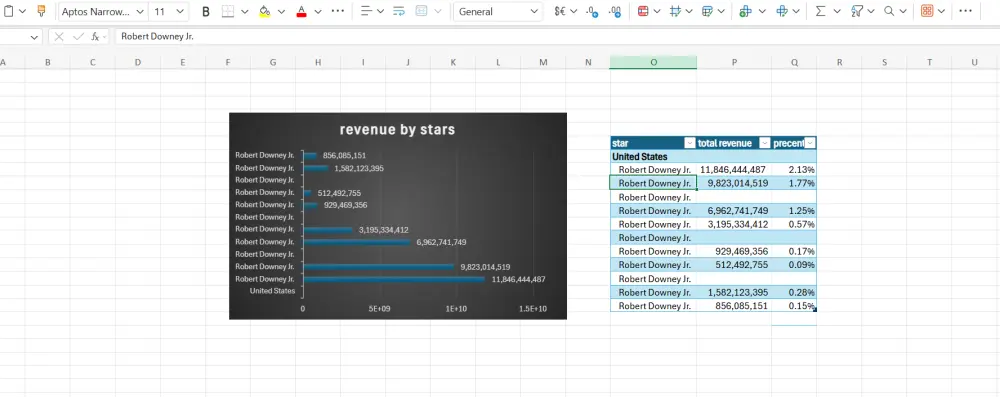Click the AutoSum sigma icon
This screenshot has height=397, width=1000.
coord(821,11)
